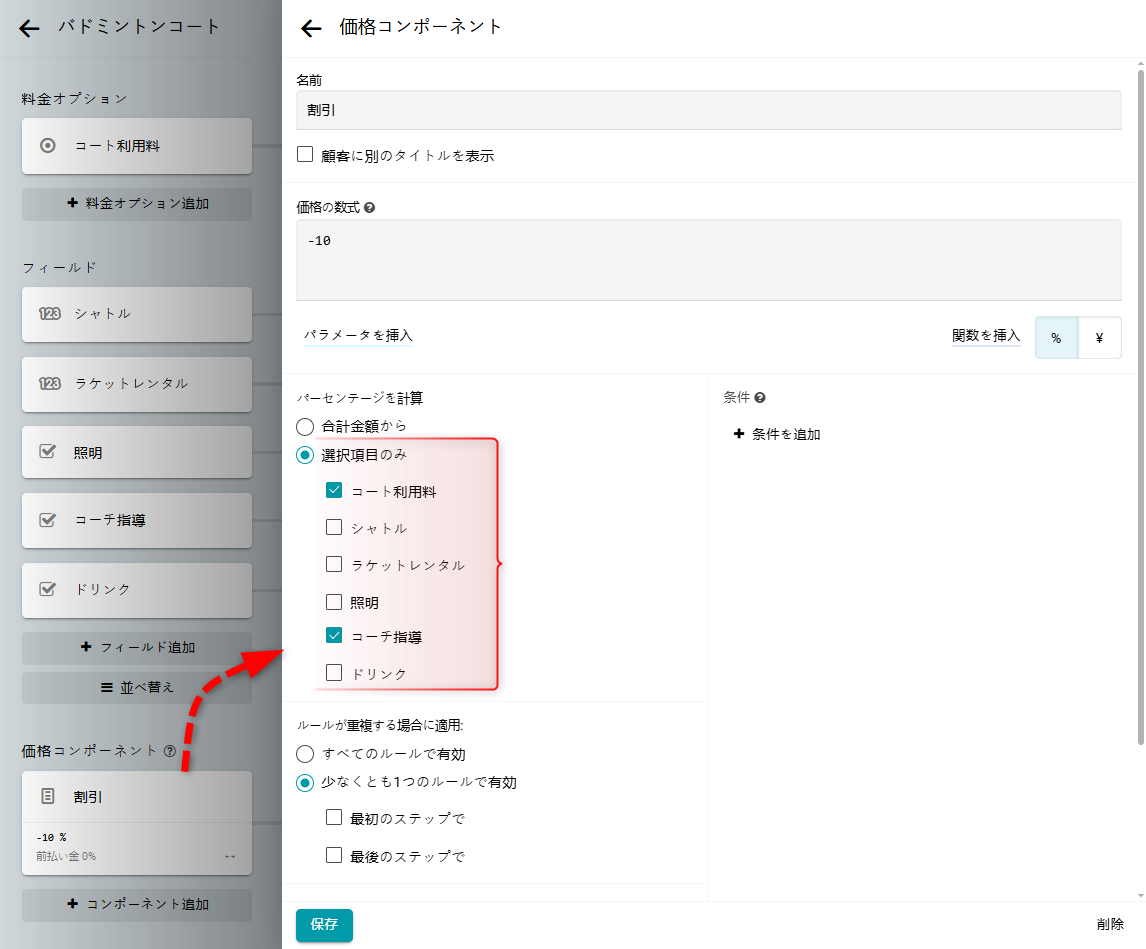Select the percent (%) unit button
This screenshot has width=1146, height=949.
click(x=1056, y=338)
